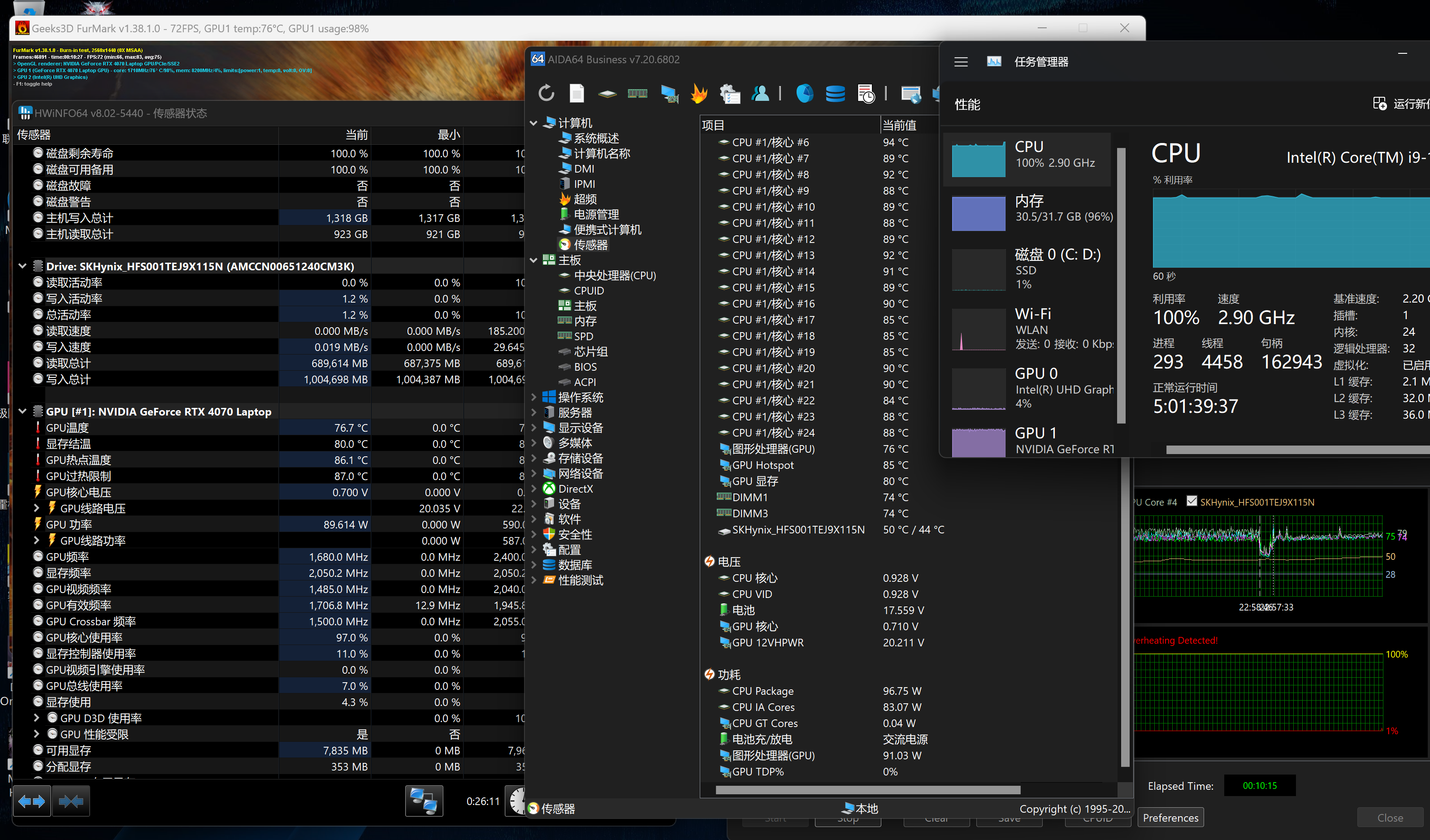1430x840 pixels.
Task: Expand GPU D3D 使用率 row in HWiNFO
Action: (37, 718)
